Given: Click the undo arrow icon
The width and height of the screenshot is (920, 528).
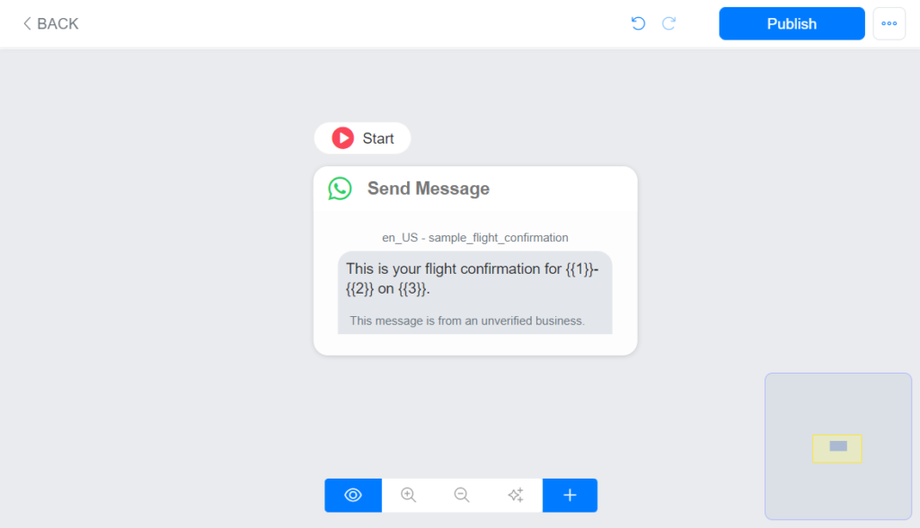Looking at the screenshot, I should (638, 23).
